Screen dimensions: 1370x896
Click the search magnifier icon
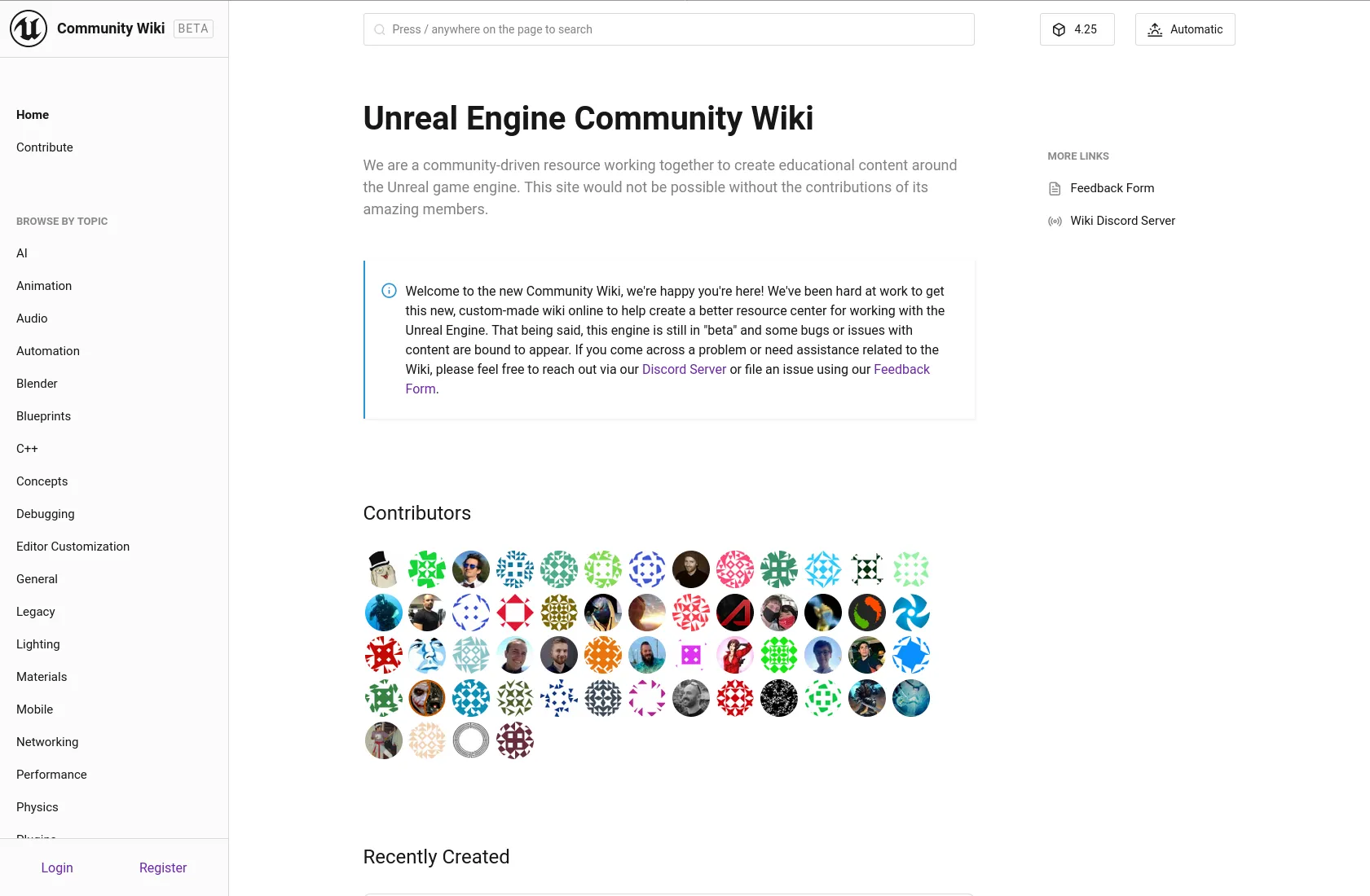point(379,29)
